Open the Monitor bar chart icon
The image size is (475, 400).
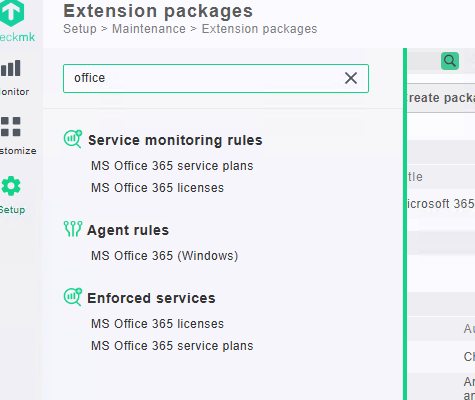[x=11, y=68]
